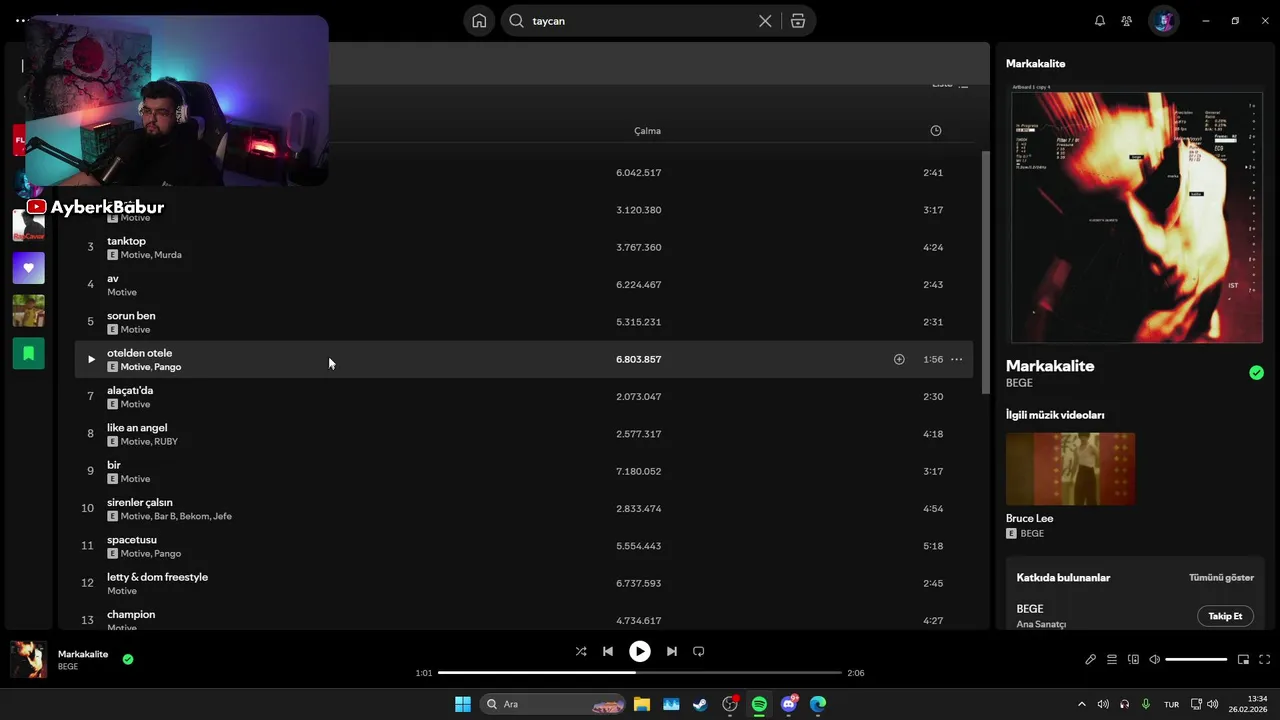Open artist BEGE under Markakalite panel title
The height and width of the screenshot is (720, 1280).
click(x=1019, y=383)
